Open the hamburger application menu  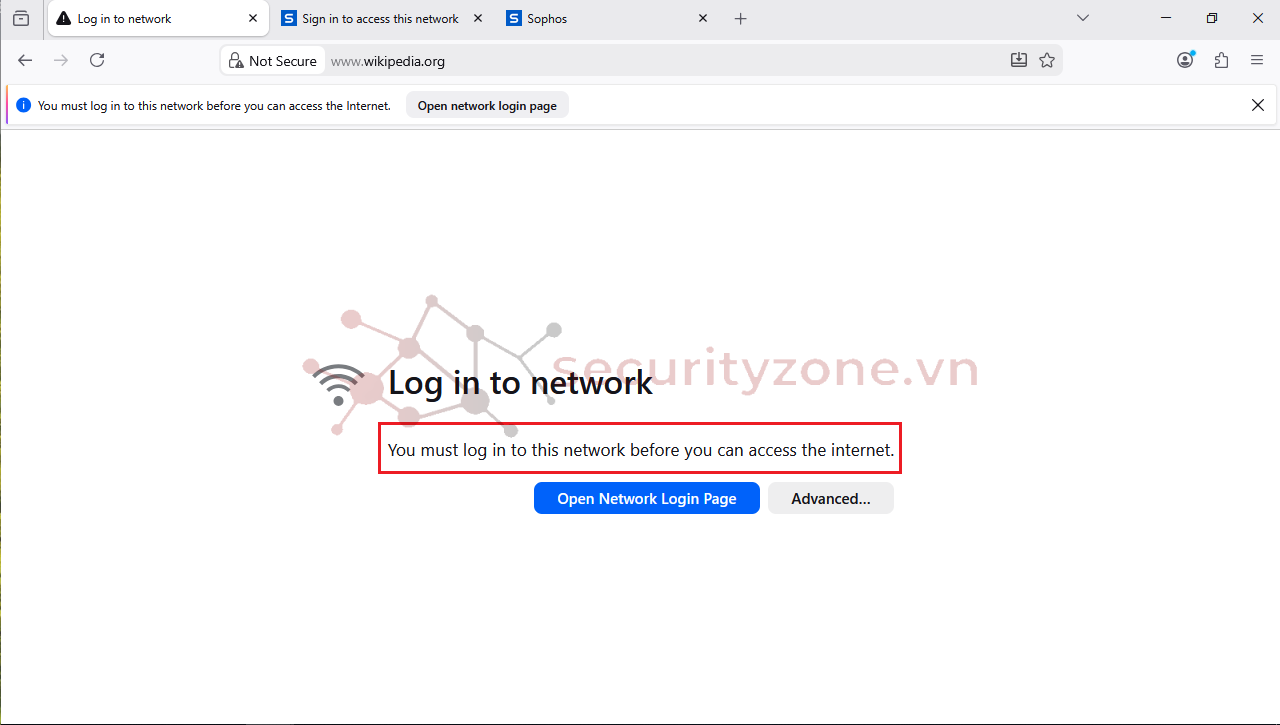[x=1257, y=60]
